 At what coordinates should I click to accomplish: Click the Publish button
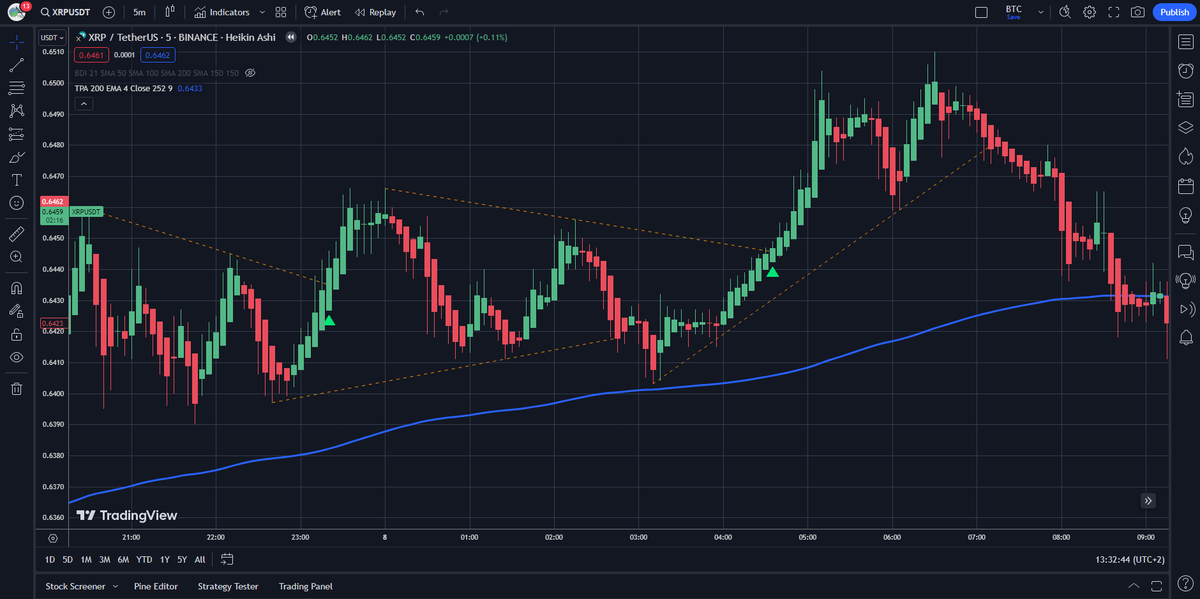1174,12
